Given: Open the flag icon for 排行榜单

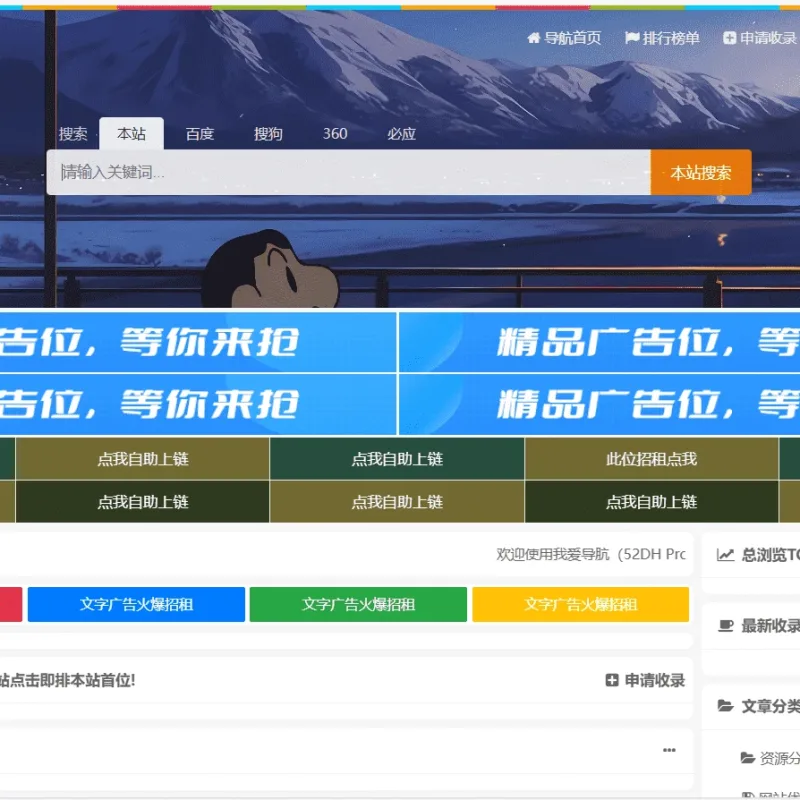Looking at the screenshot, I should 632,38.
